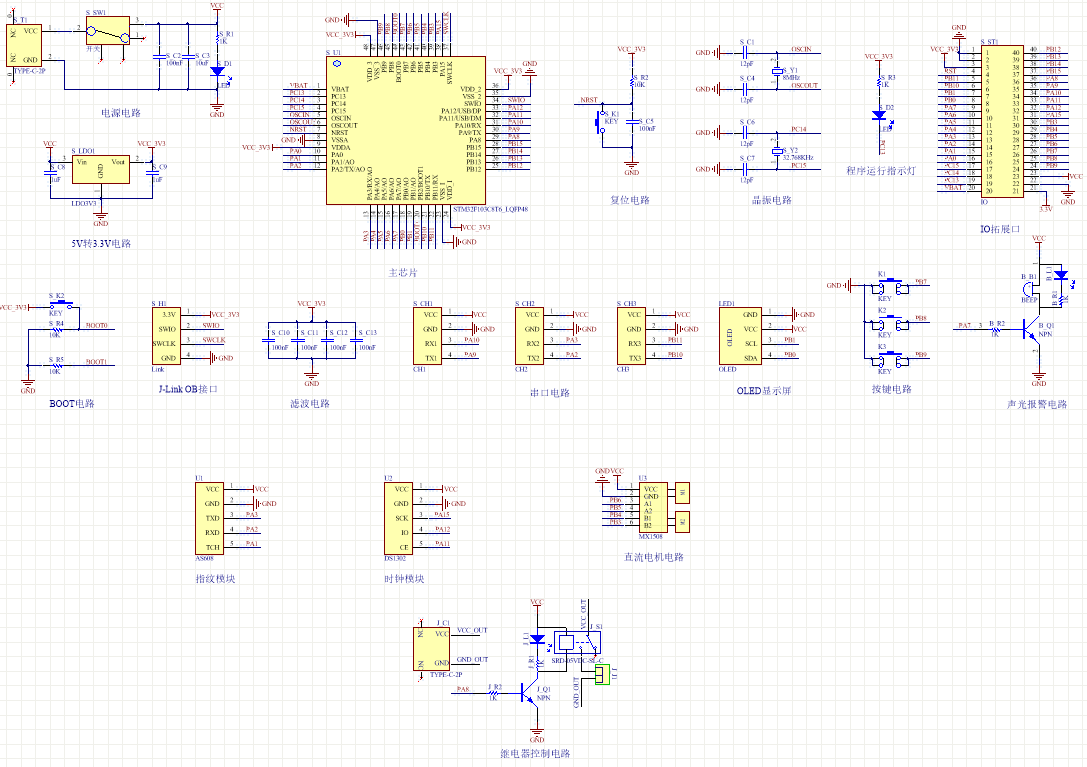Click the '滤波电路' section label
Viewport: 1087px width, 767px height.
pos(310,404)
